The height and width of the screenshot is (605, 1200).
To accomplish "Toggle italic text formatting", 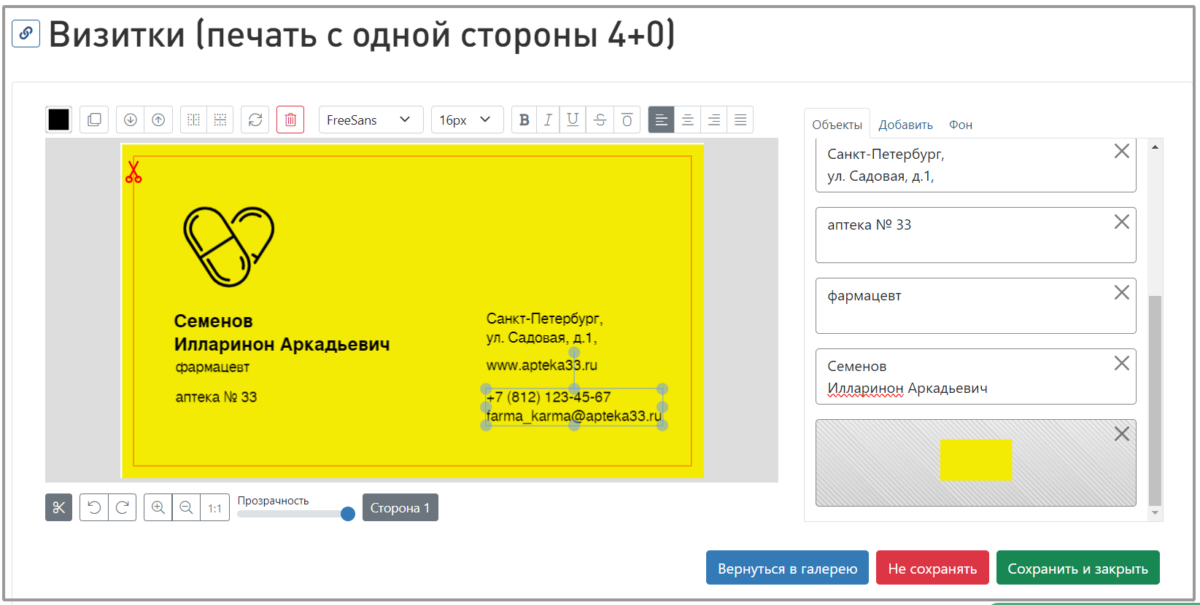I will [548, 120].
